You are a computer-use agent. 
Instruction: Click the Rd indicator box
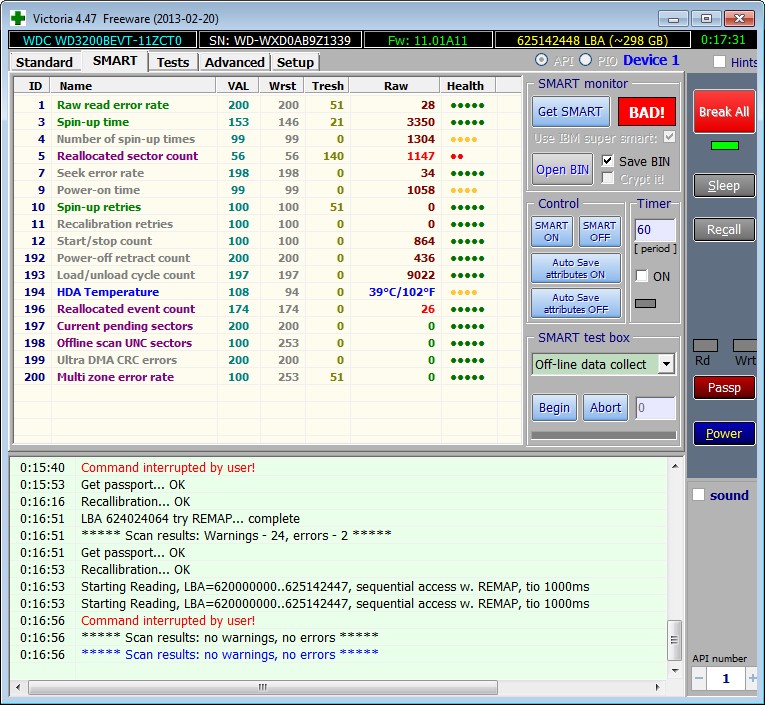705,345
